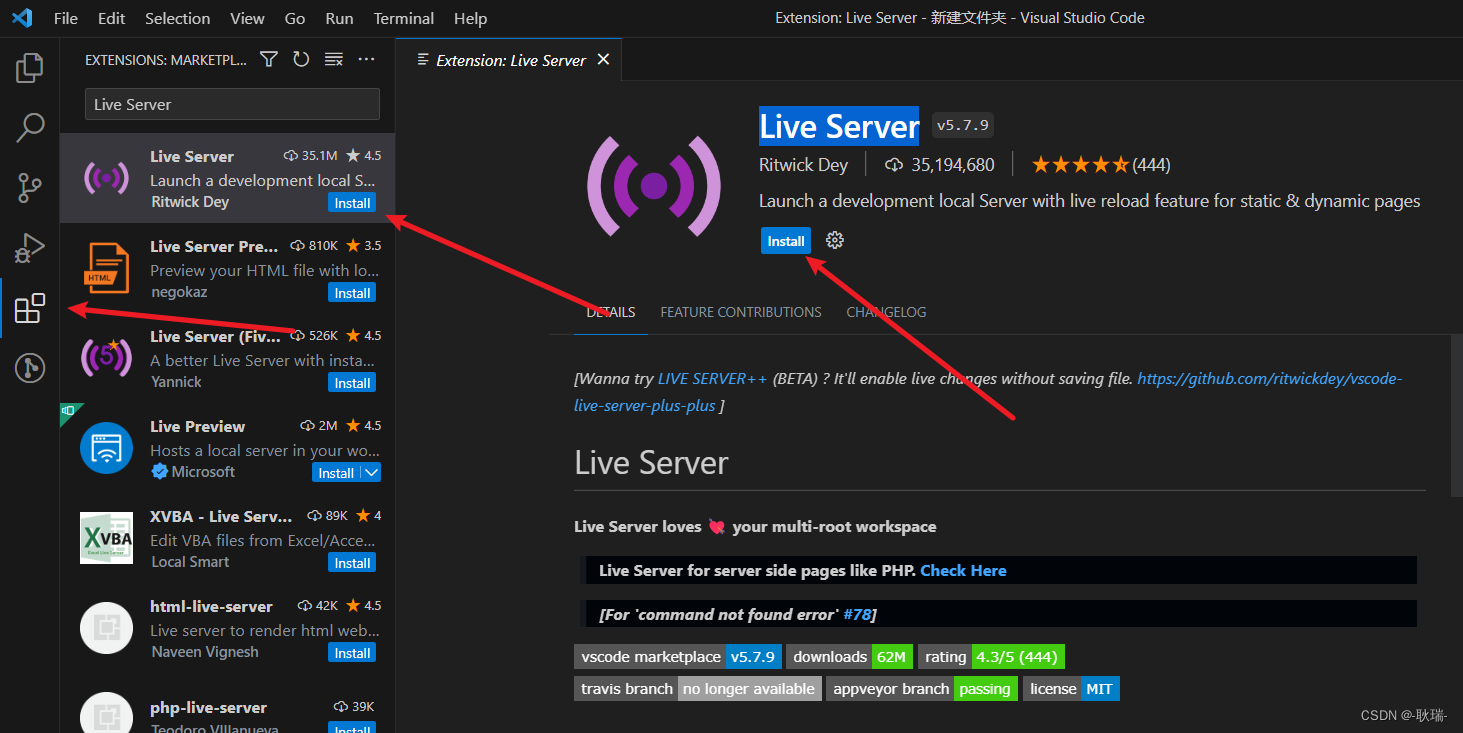Open Run and Debug view
Image resolution: width=1463 pixels, height=733 pixels.
coord(30,247)
